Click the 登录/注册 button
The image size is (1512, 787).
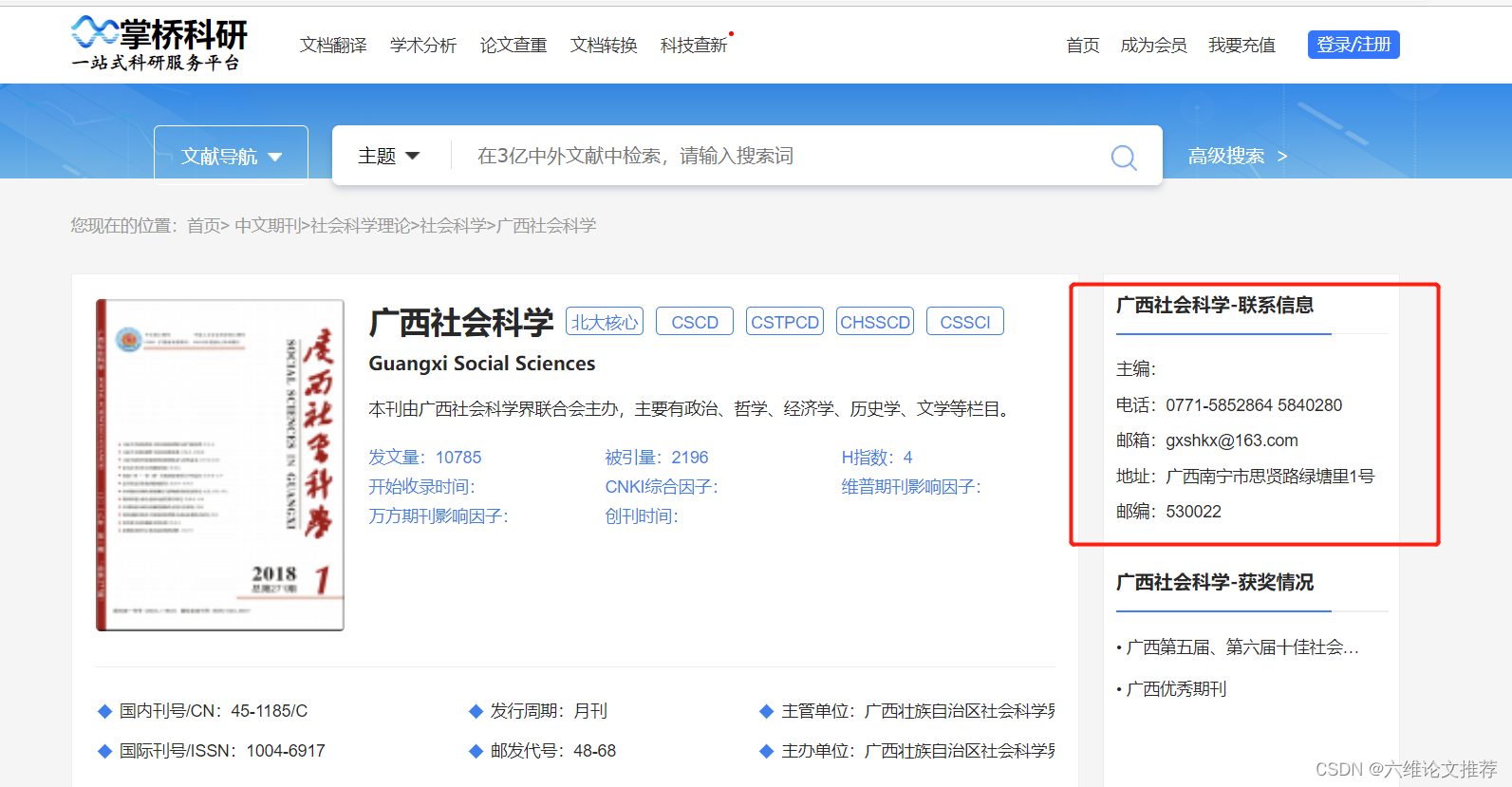pos(1353,45)
